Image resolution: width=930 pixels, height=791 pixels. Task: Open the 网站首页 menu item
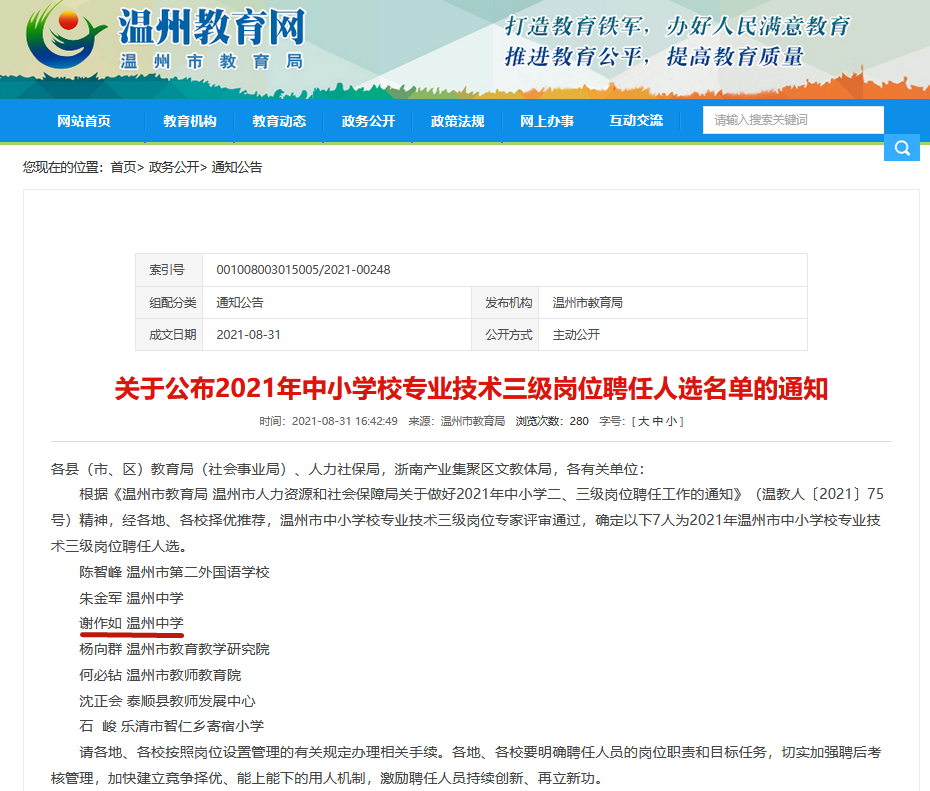coord(87,120)
